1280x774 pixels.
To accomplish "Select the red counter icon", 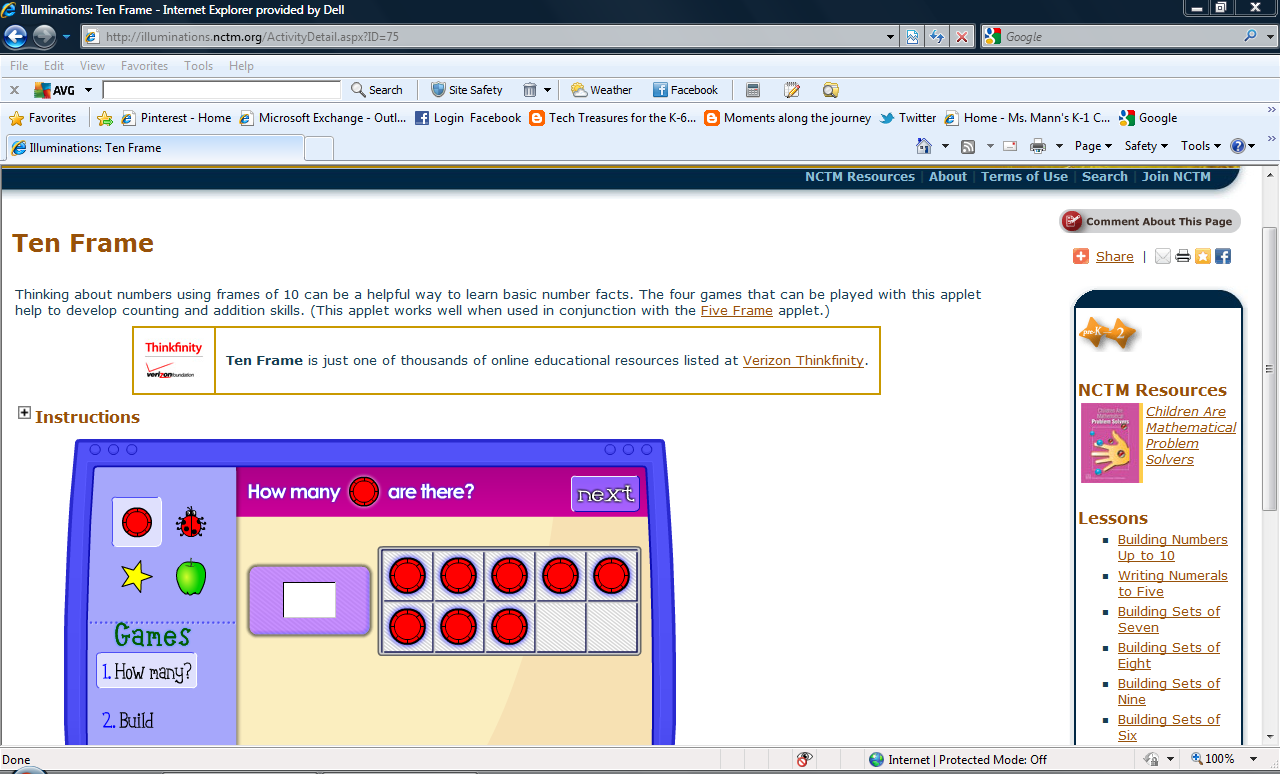I will pyautogui.click(x=136, y=521).
